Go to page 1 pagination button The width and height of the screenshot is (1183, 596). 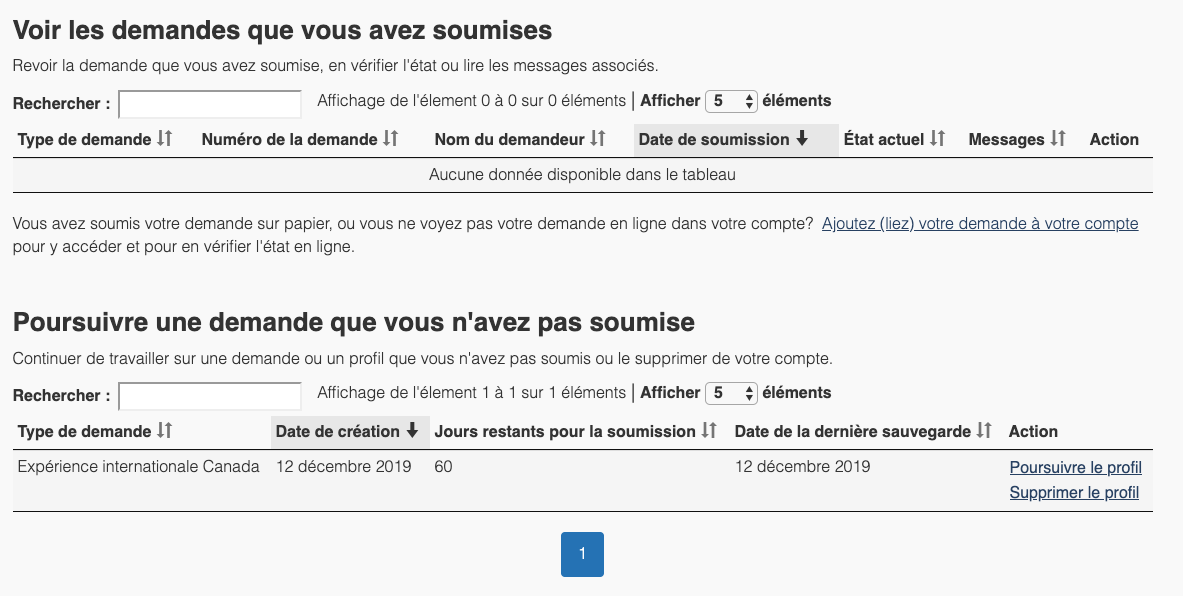coord(582,554)
